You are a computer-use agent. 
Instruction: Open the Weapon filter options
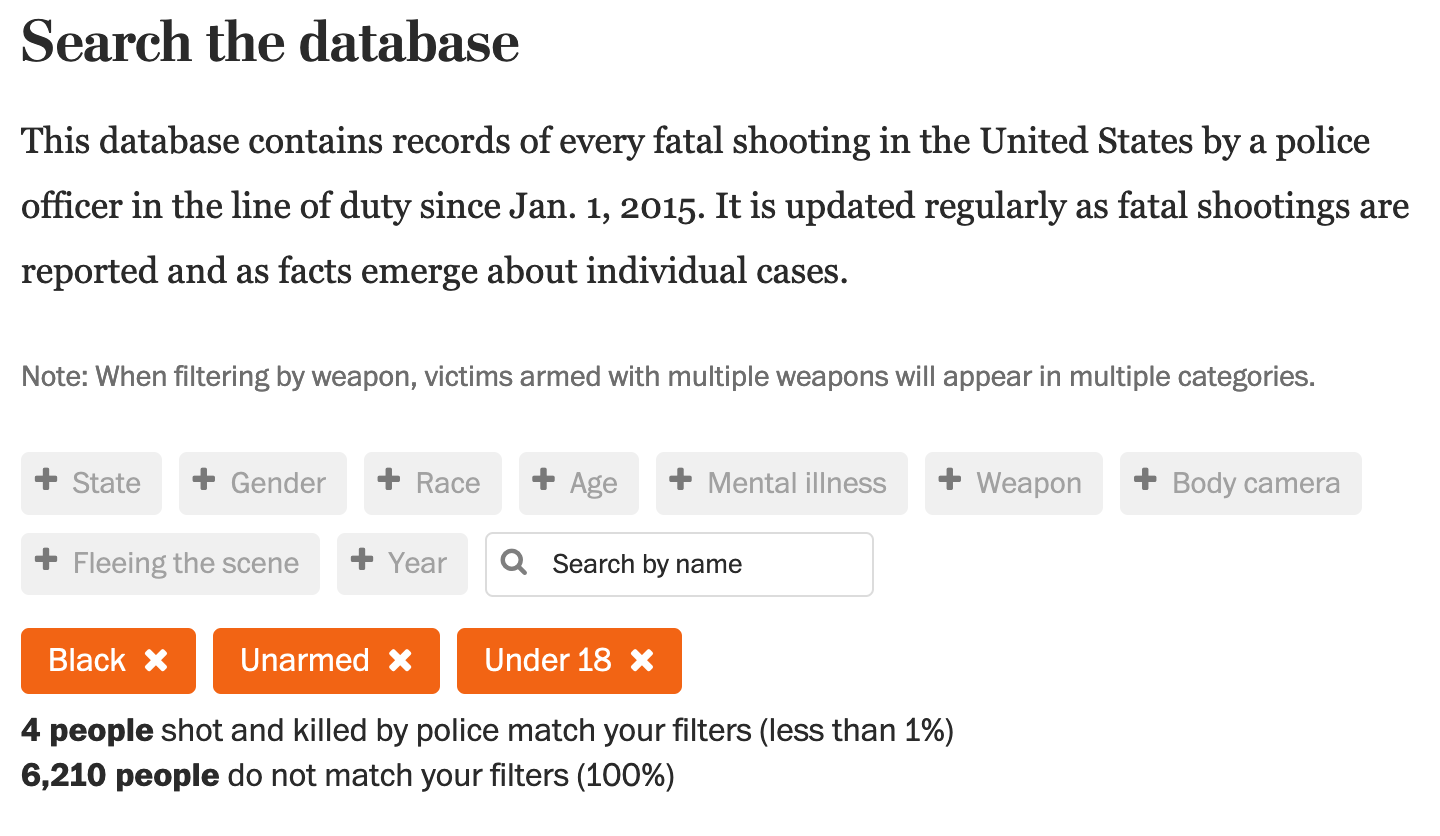(x=1014, y=483)
